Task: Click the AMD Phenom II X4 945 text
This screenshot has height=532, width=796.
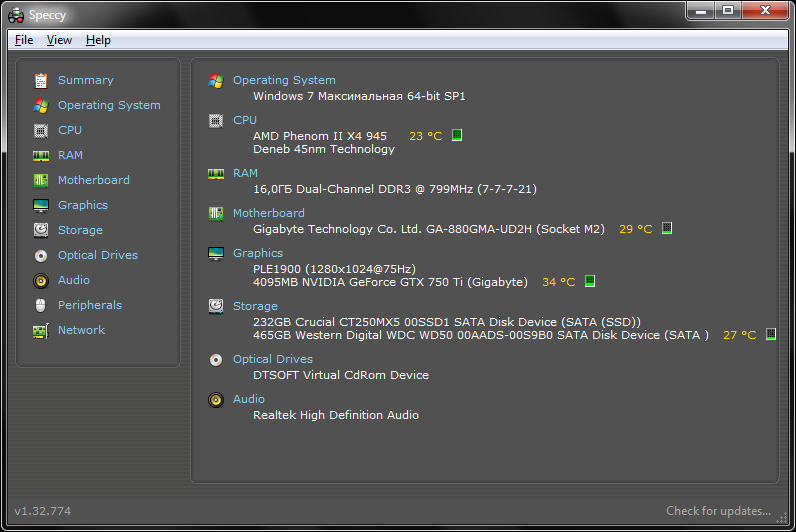Action: [x=320, y=136]
